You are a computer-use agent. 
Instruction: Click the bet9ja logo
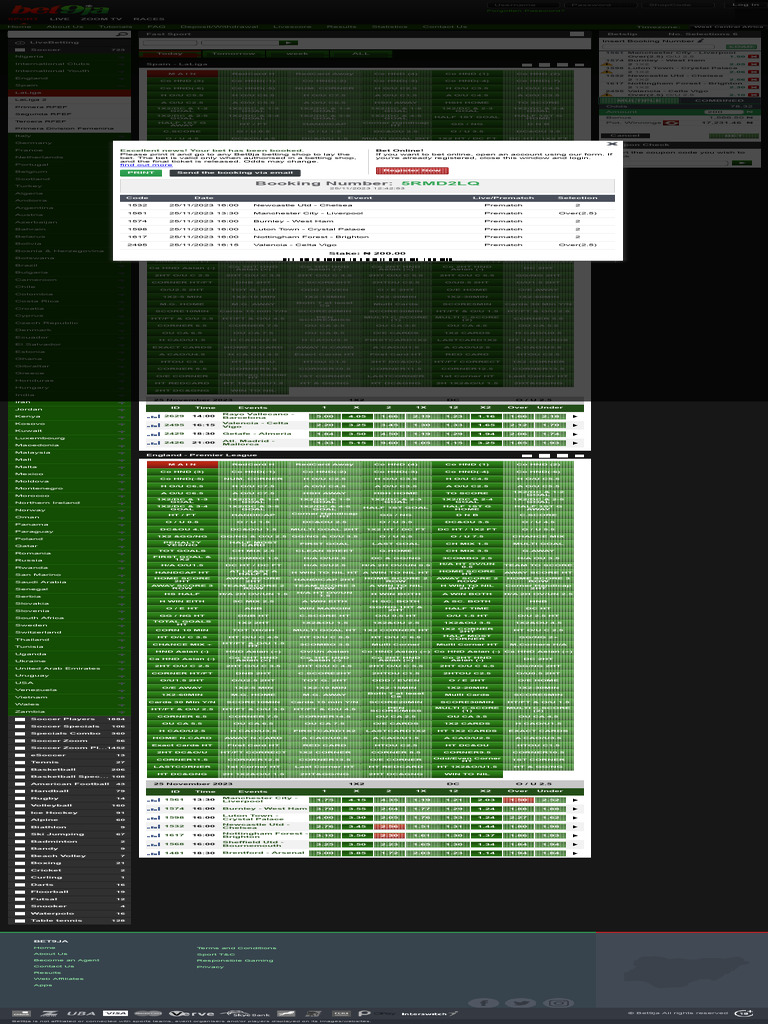tap(60, 9)
